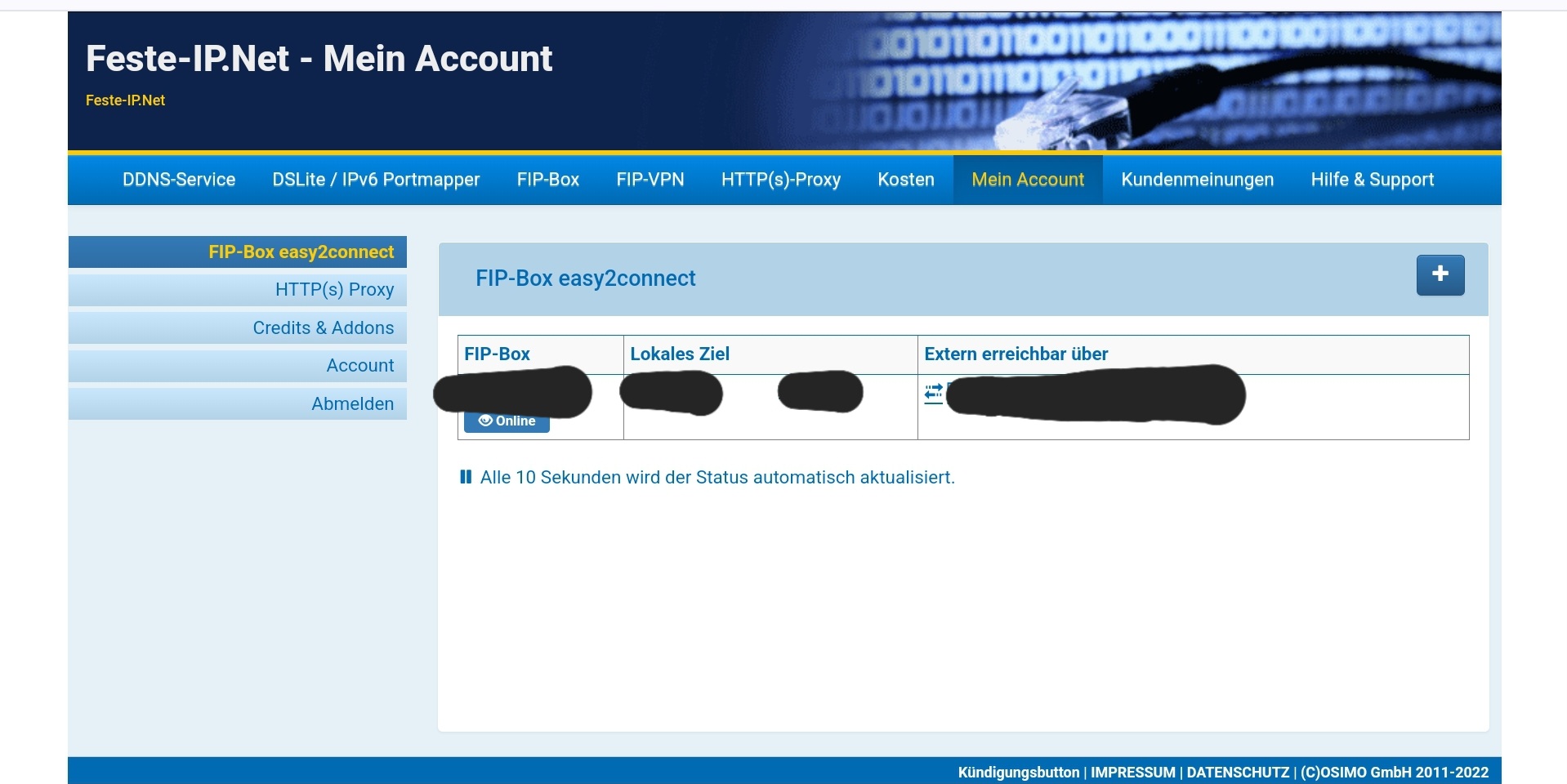Select FIP-VPN in the navigation bar
1567x784 pixels.
click(x=650, y=180)
